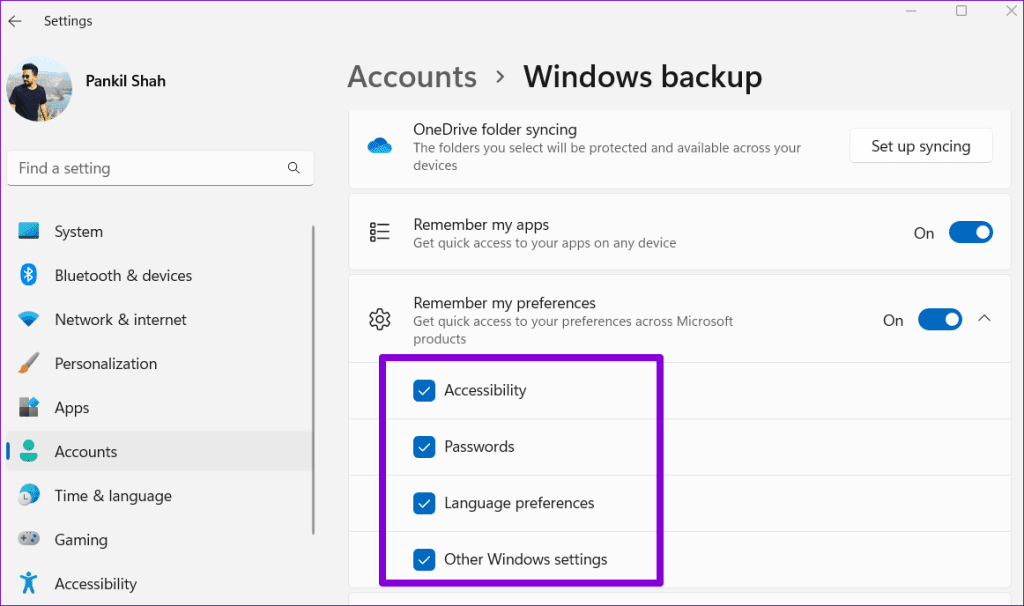The width and height of the screenshot is (1024, 606).
Task: Select Accounts in the sidebar
Action: [160, 451]
